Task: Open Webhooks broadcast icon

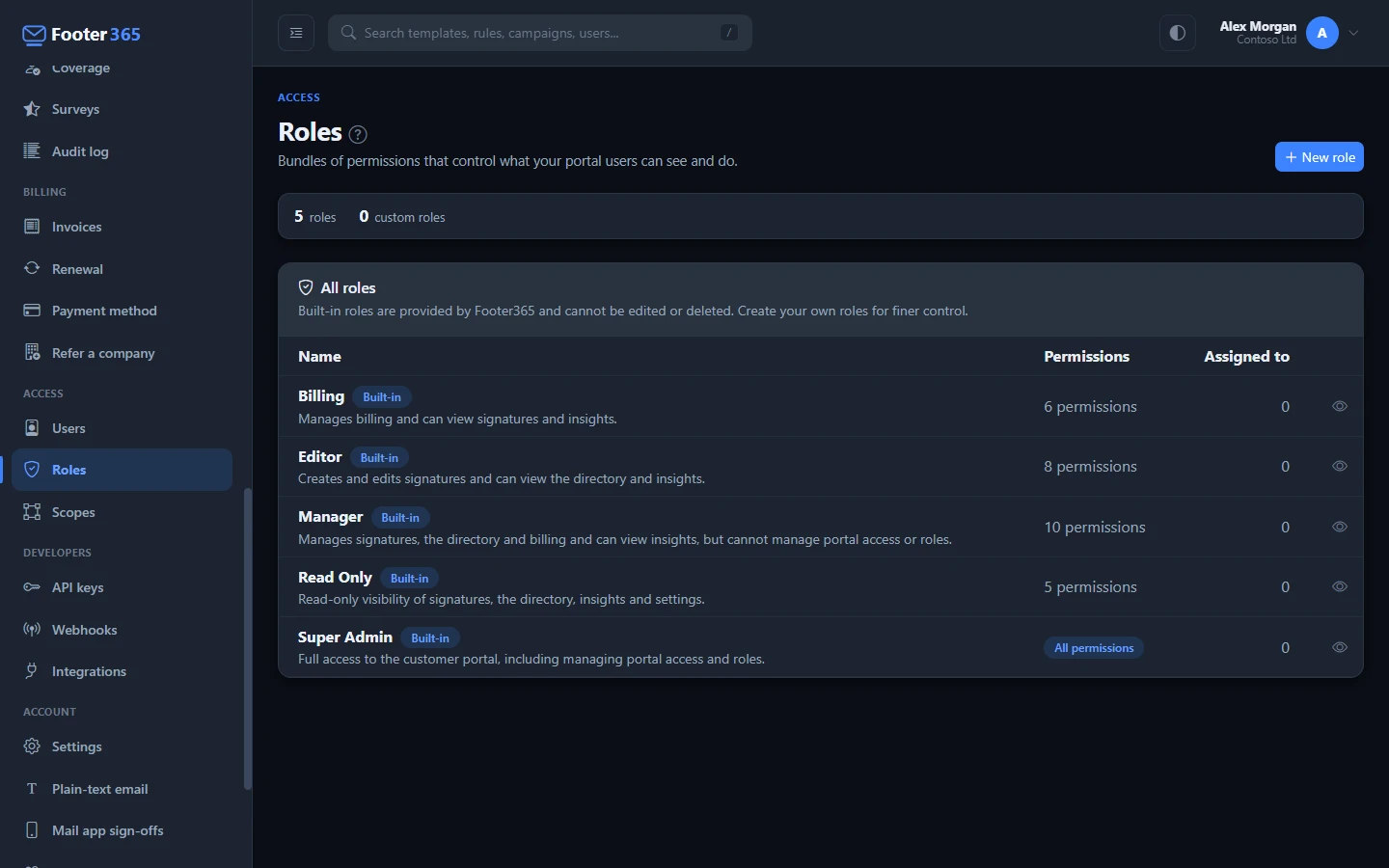Action: pyautogui.click(x=32, y=629)
